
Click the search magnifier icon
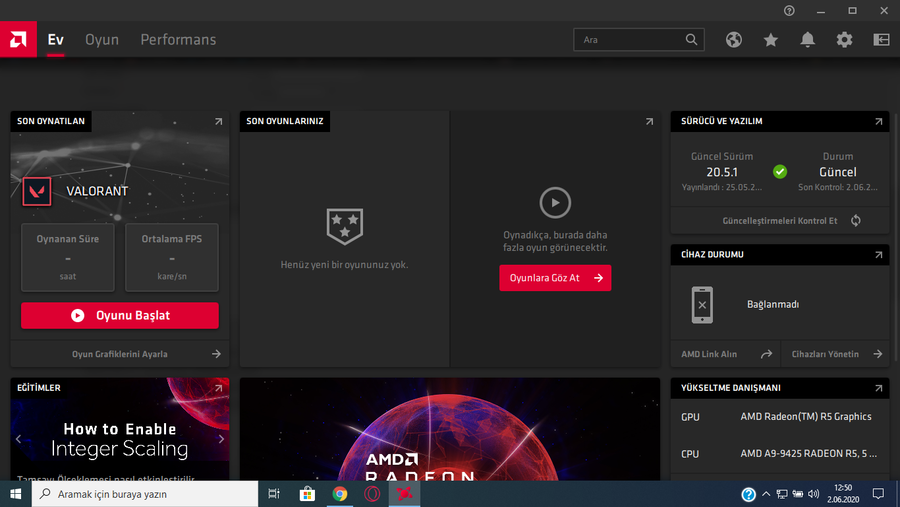(x=692, y=40)
